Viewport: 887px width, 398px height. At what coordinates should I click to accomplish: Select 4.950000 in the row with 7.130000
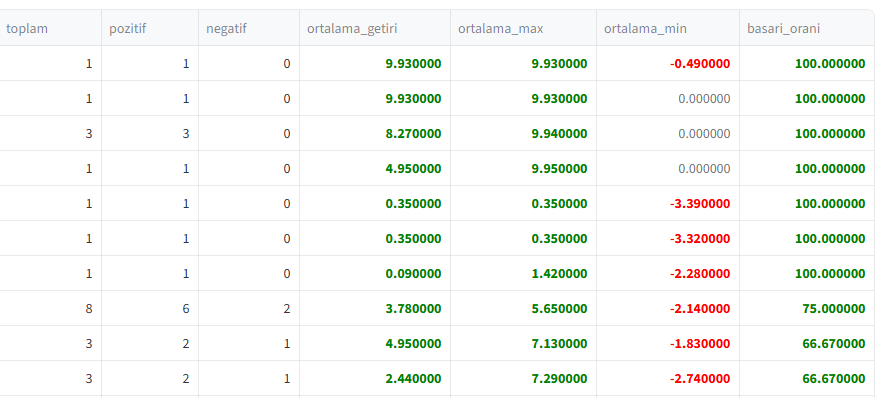tap(375, 344)
